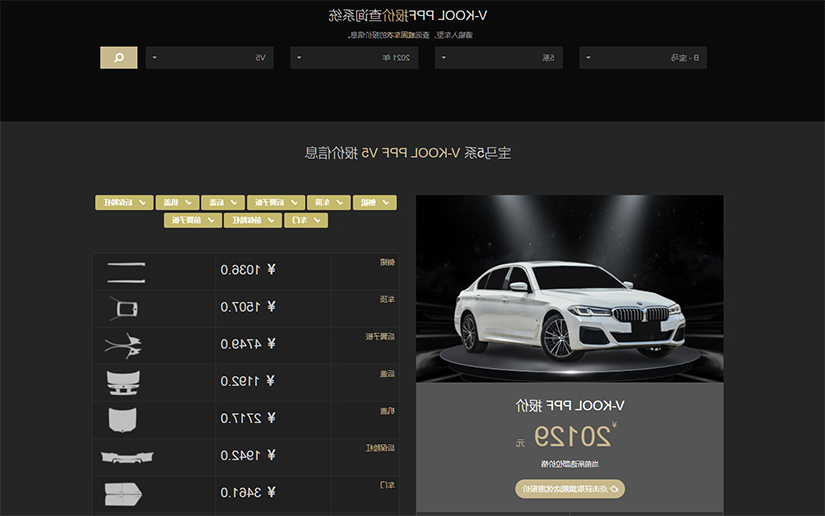
Task: Expand the 前翼子板 part tag
Action: pyautogui.click(x=193, y=220)
